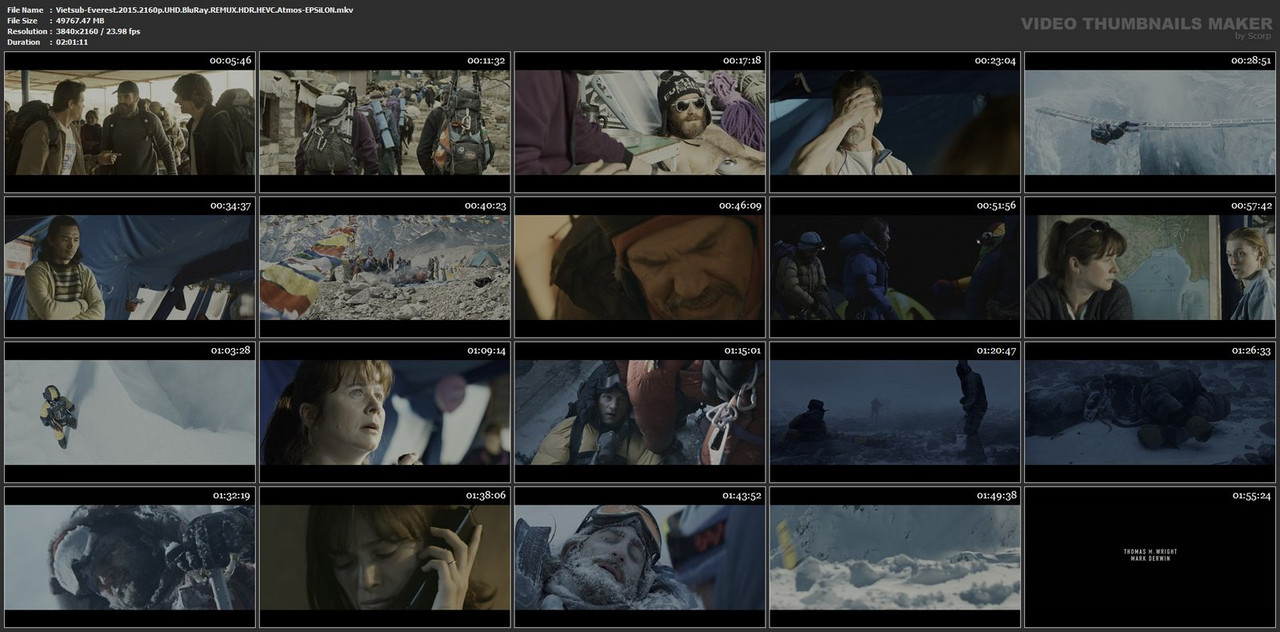The height and width of the screenshot is (632, 1280).
Task: Open the thumbnail stamped 00:05:46
Action: point(129,122)
